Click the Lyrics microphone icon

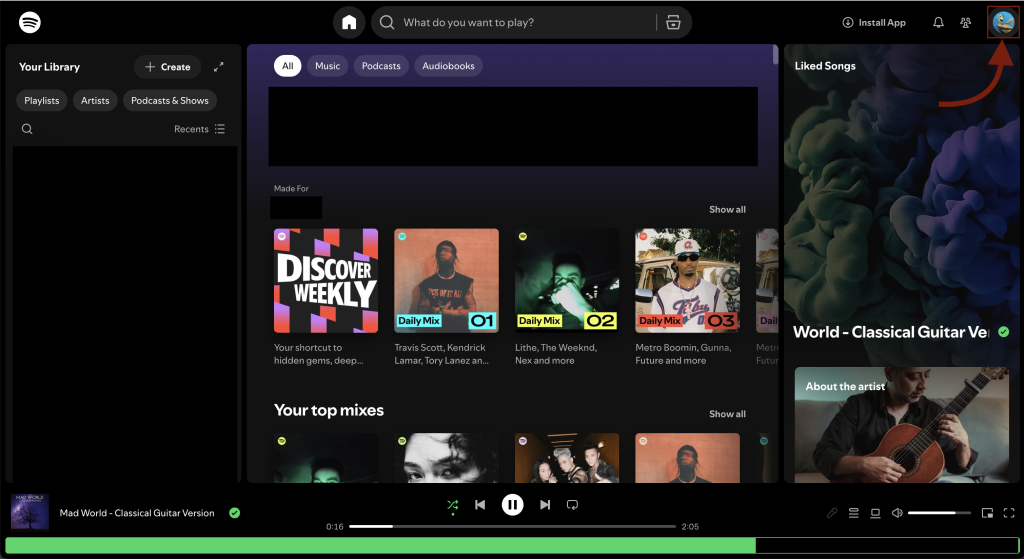832,513
